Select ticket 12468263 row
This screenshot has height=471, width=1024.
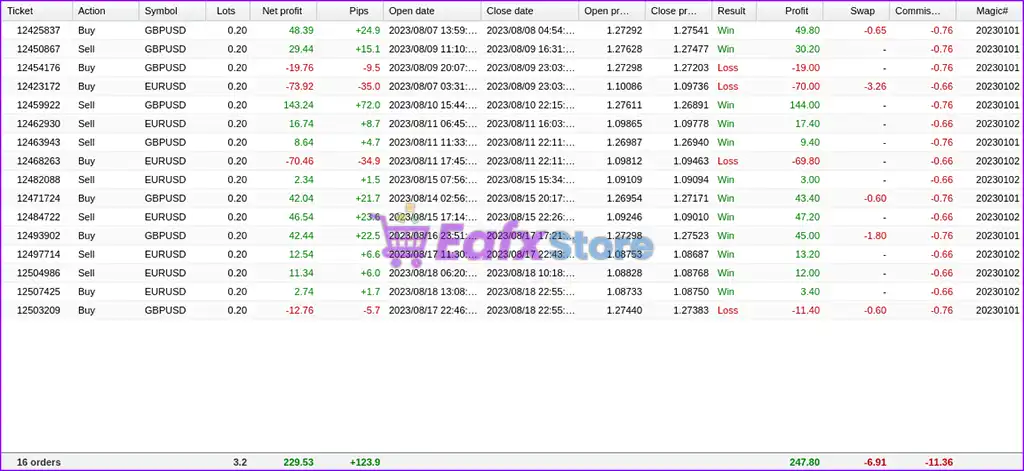tap(512, 161)
